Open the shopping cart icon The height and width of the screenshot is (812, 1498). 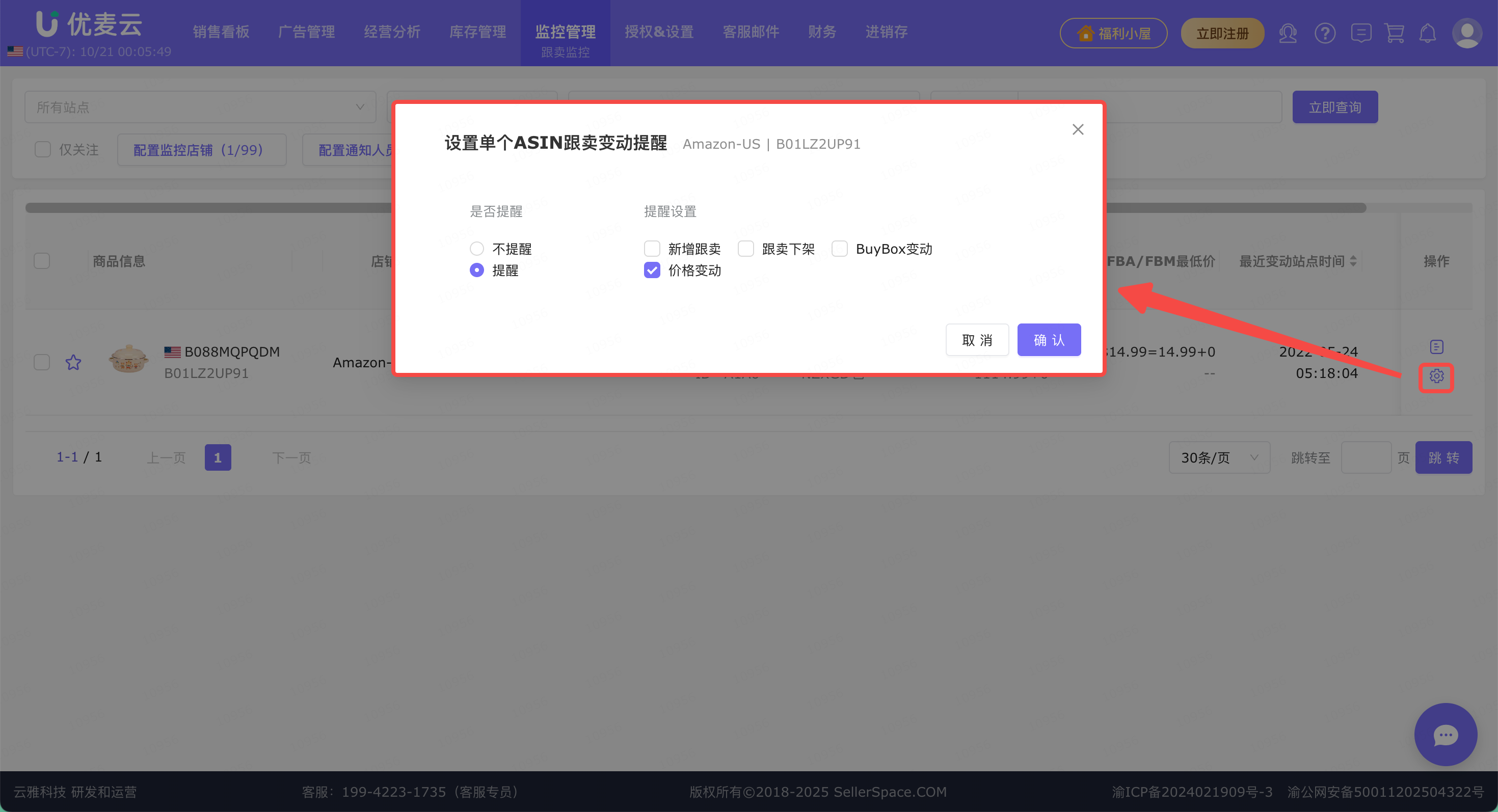coord(1395,33)
